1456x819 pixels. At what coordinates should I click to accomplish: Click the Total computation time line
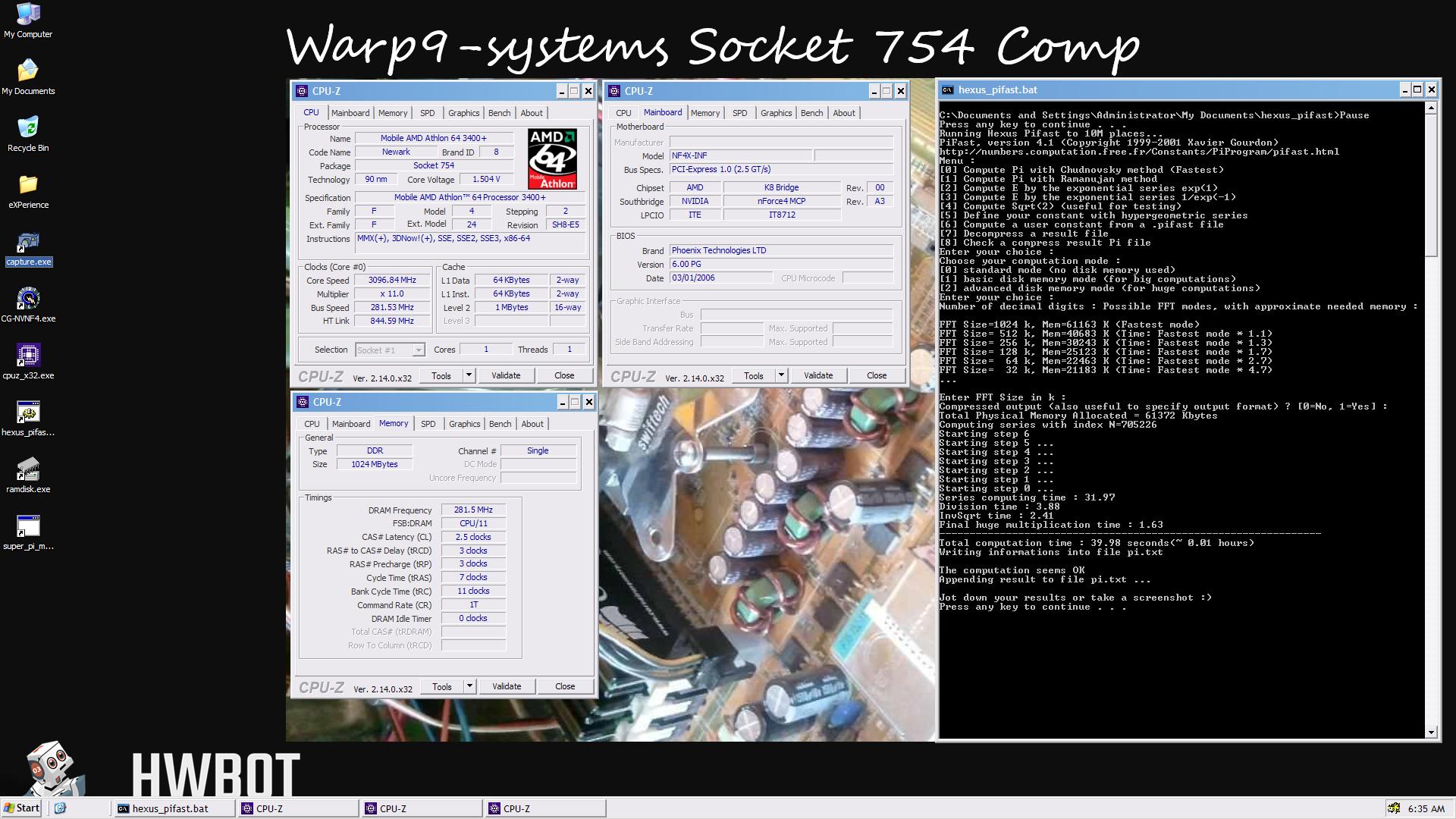coord(1097,543)
